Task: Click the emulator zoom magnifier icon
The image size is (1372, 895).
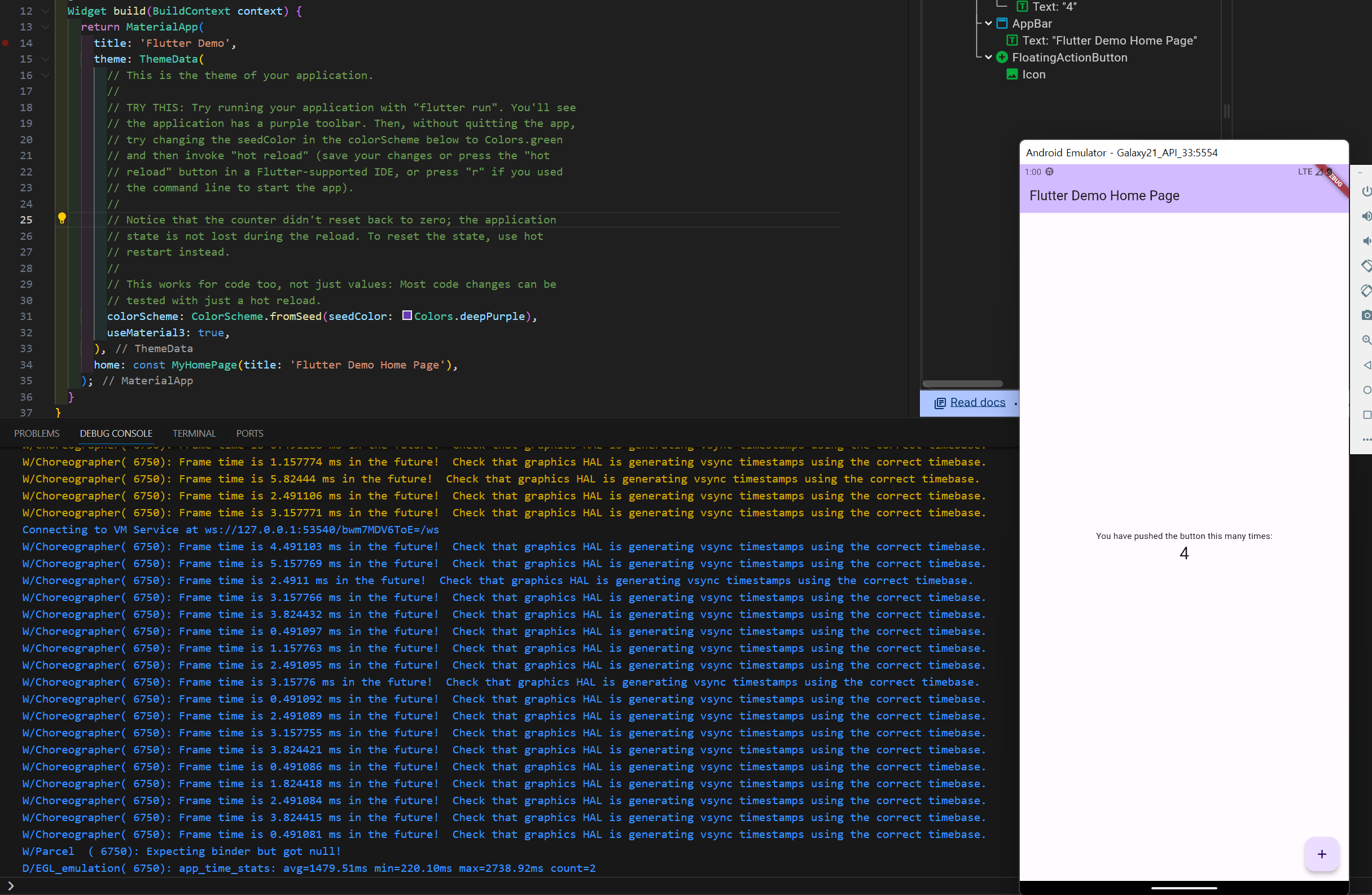Action: (x=1366, y=340)
